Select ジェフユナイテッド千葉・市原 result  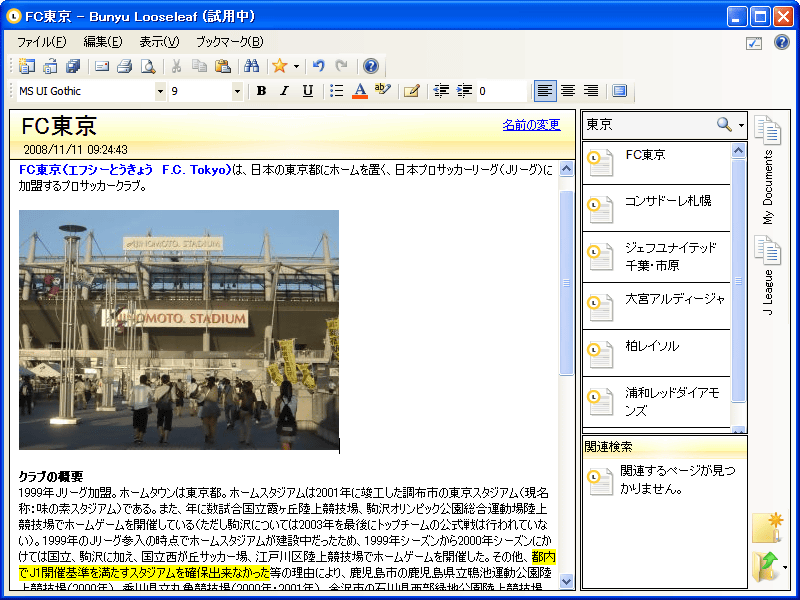pos(657,257)
